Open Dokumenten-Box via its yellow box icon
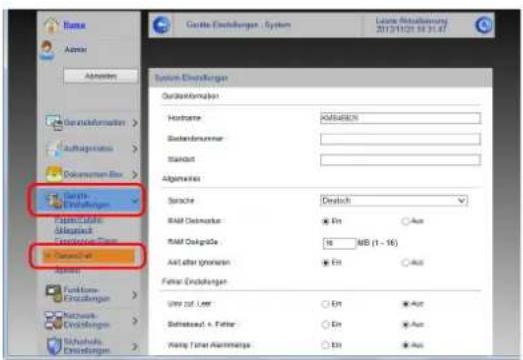 pos(54,174)
